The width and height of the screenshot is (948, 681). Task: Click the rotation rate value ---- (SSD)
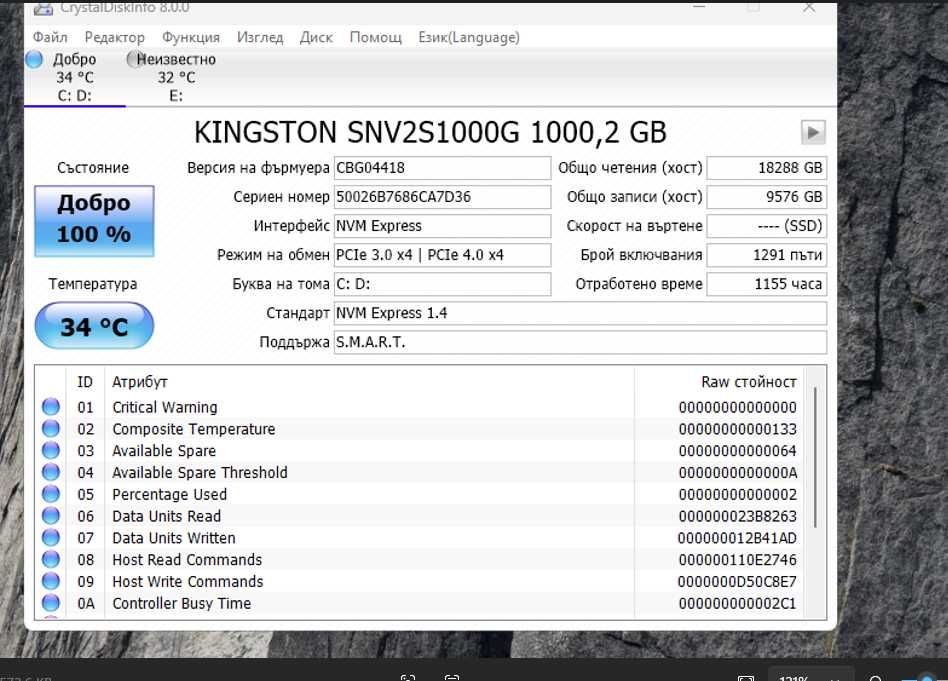[767, 226]
